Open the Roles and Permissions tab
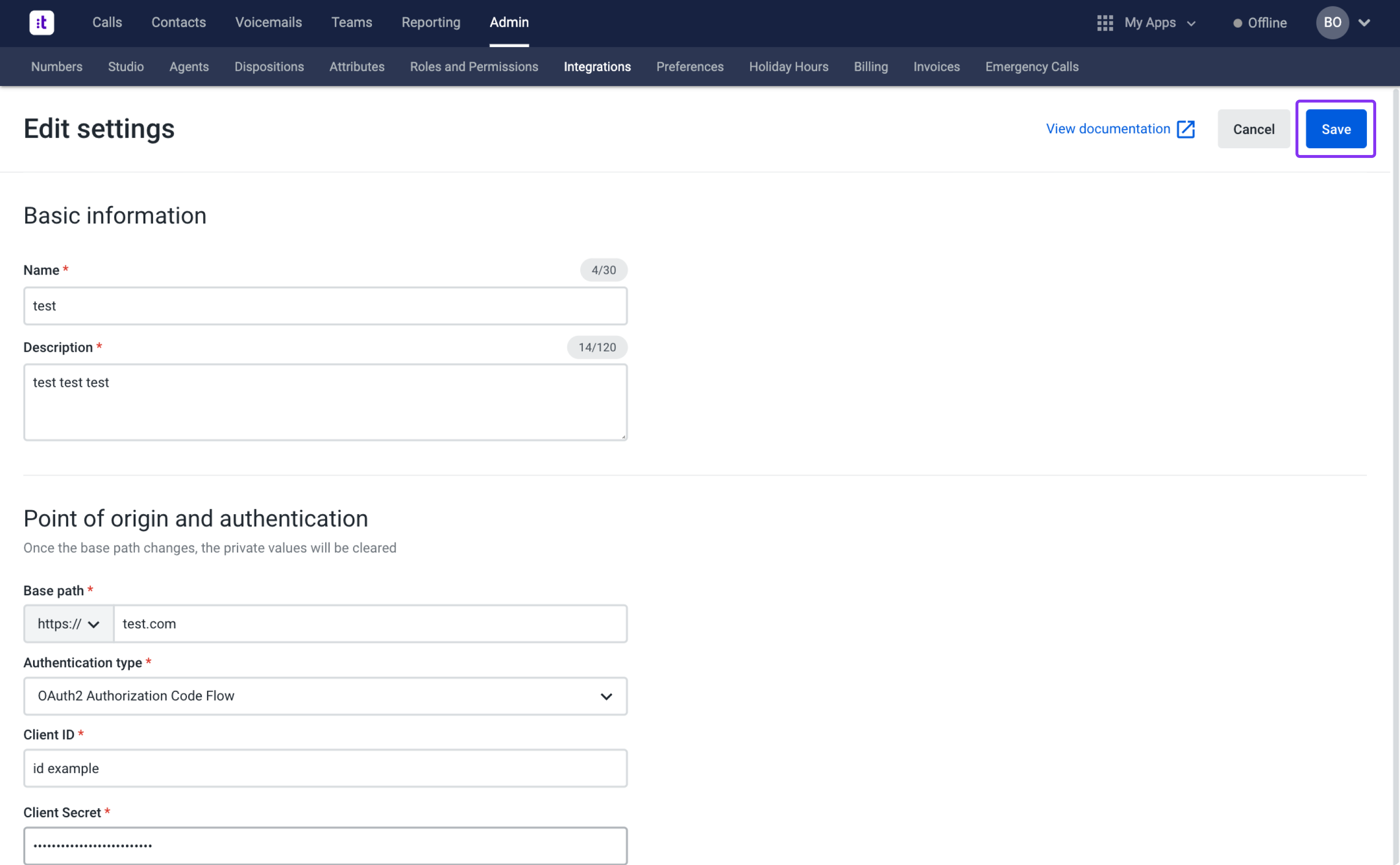The width and height of the screenshot is (1400, 865). (474, 67)
